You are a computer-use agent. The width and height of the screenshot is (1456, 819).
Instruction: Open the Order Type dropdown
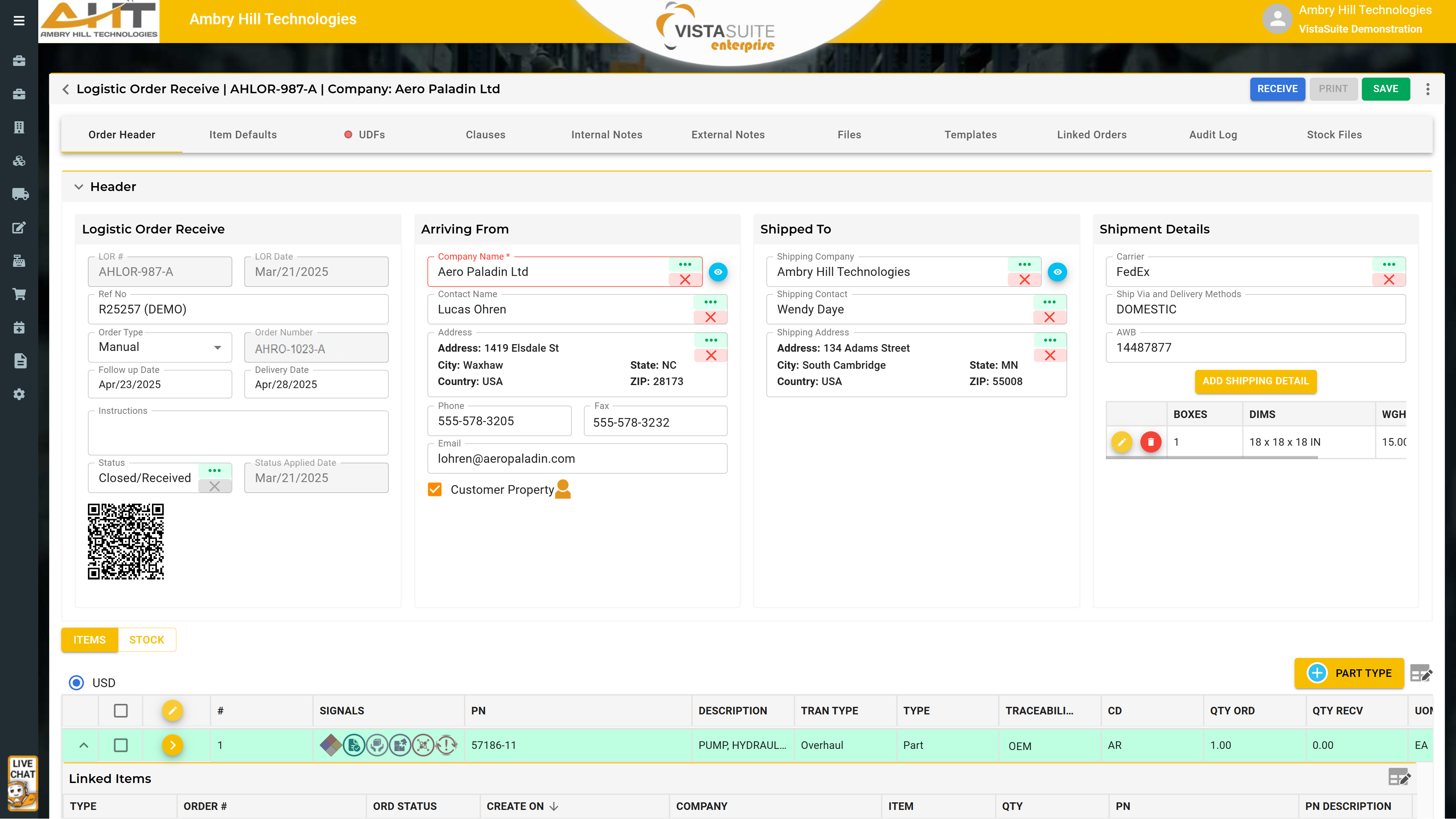pos(160,347)
